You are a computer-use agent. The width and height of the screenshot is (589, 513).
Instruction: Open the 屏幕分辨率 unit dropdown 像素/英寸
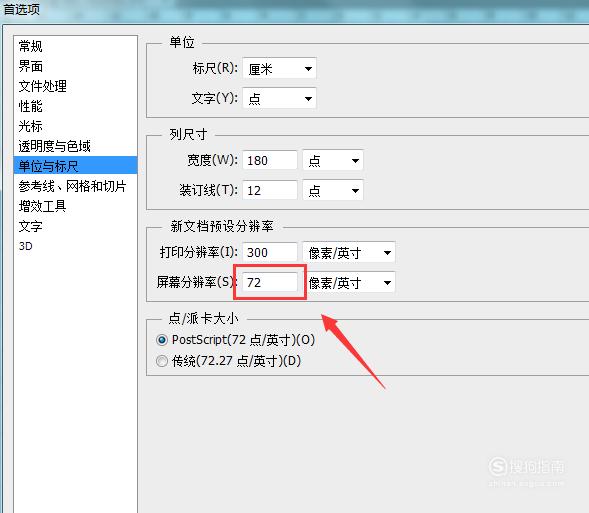[x=350, y=282]
